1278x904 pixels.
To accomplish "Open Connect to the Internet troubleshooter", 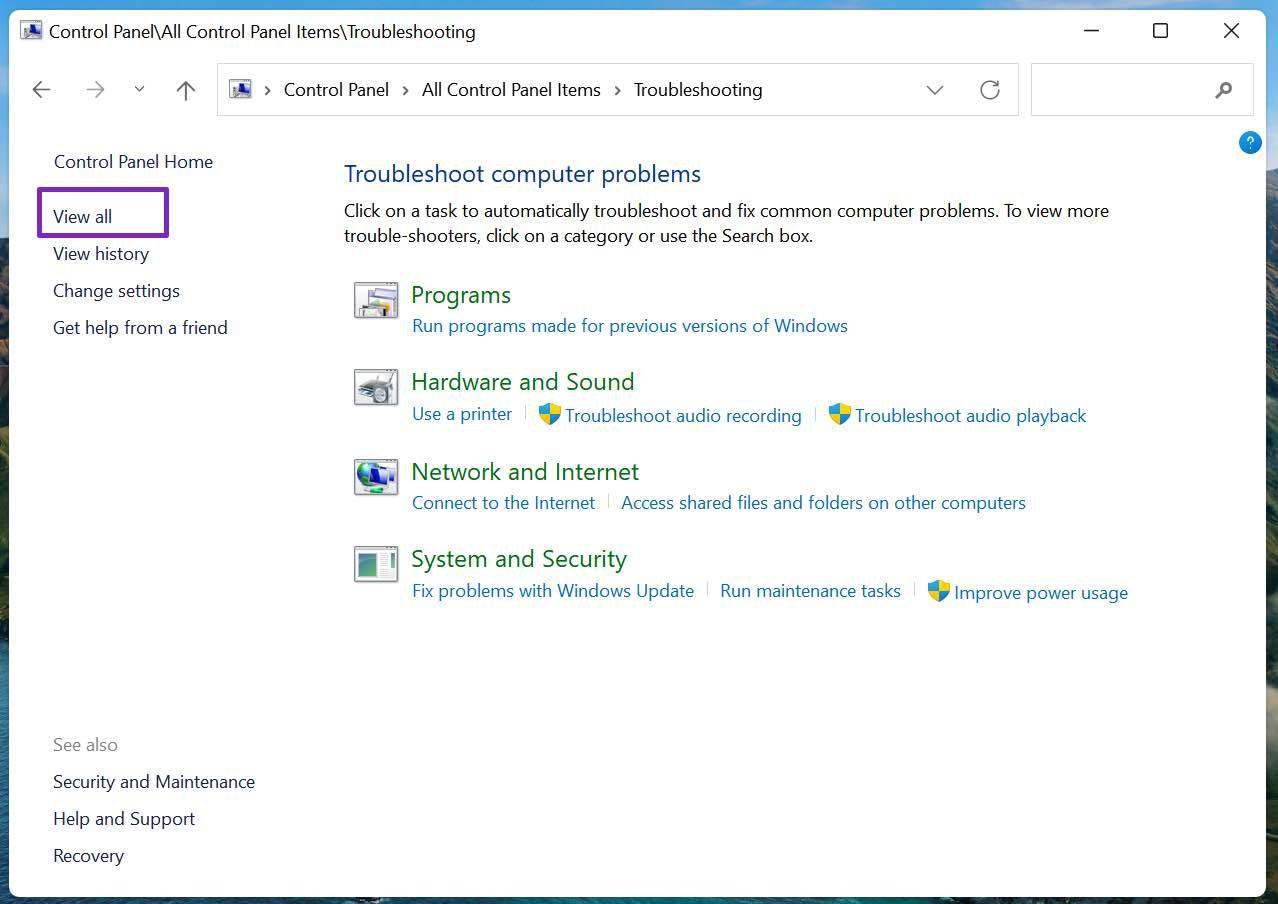I will coord(503,503).
